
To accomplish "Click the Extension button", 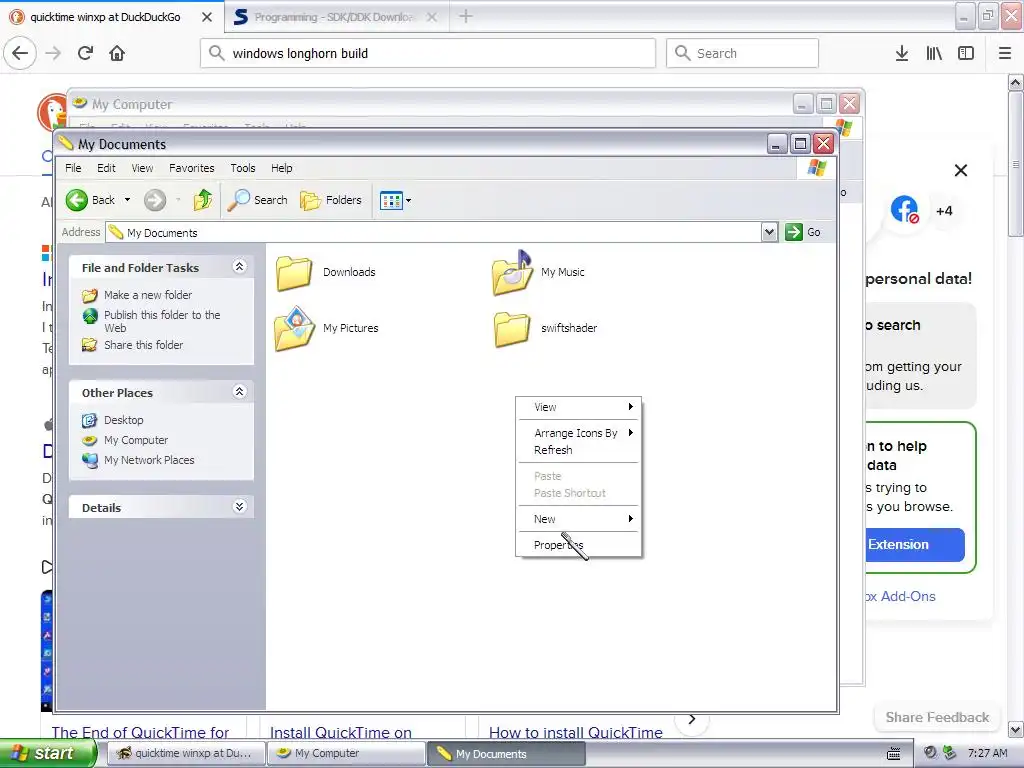I will point(915,545).
